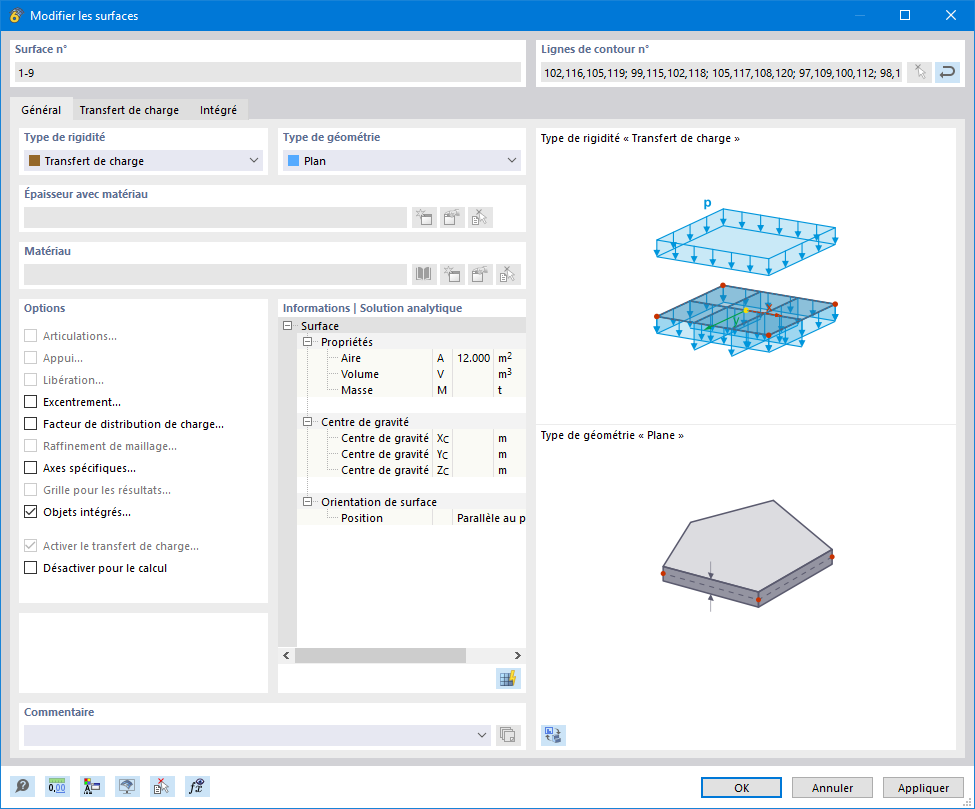
Task: Toggle the Appui checkbox
Action: click(x=30, y=358)
